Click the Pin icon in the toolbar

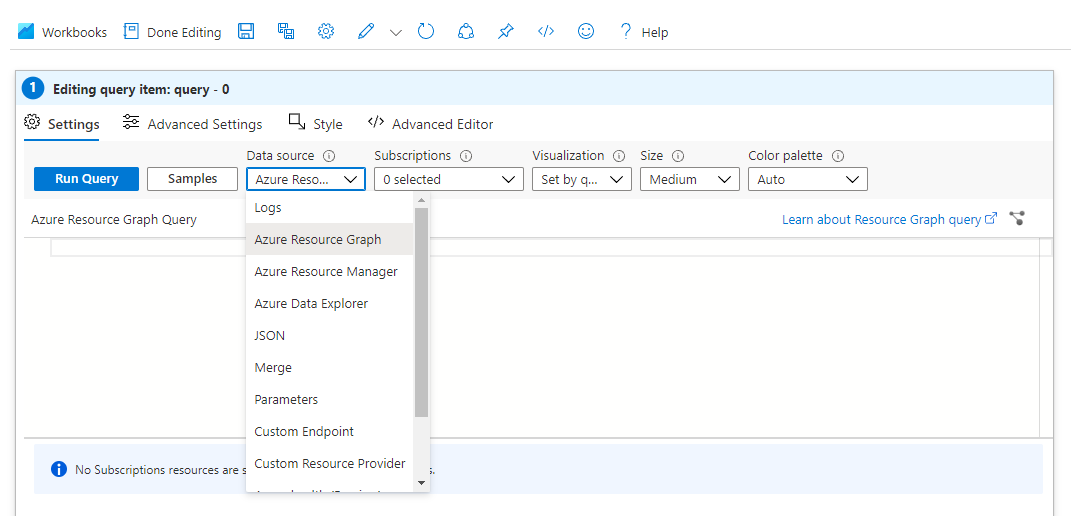pos(505,31)
